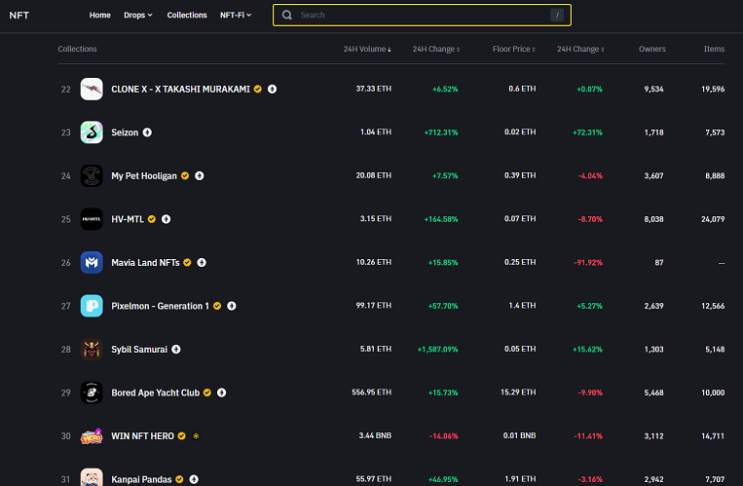The width and height of the screenshot is (743, 486).
Task: Open the Collections nav item
Action: (x=187, y=15)
